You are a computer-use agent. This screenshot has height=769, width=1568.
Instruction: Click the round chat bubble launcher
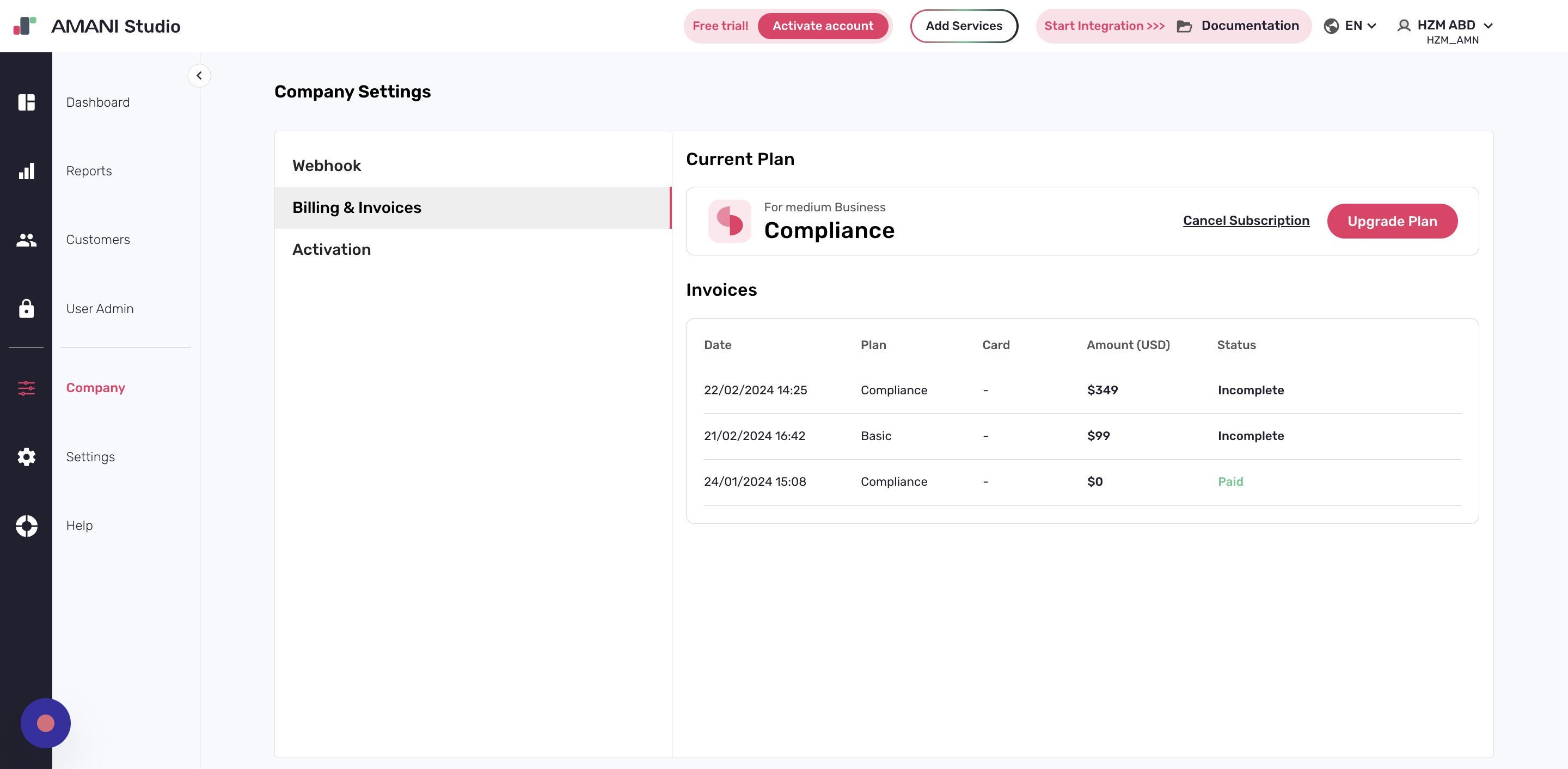46,723
